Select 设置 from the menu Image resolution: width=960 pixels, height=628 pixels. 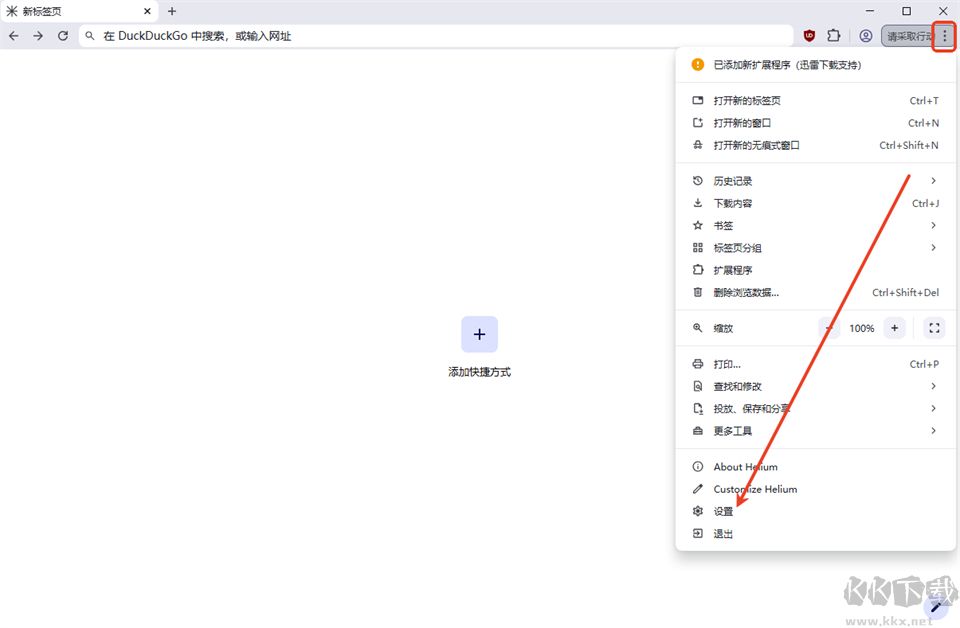pos(723,512)
